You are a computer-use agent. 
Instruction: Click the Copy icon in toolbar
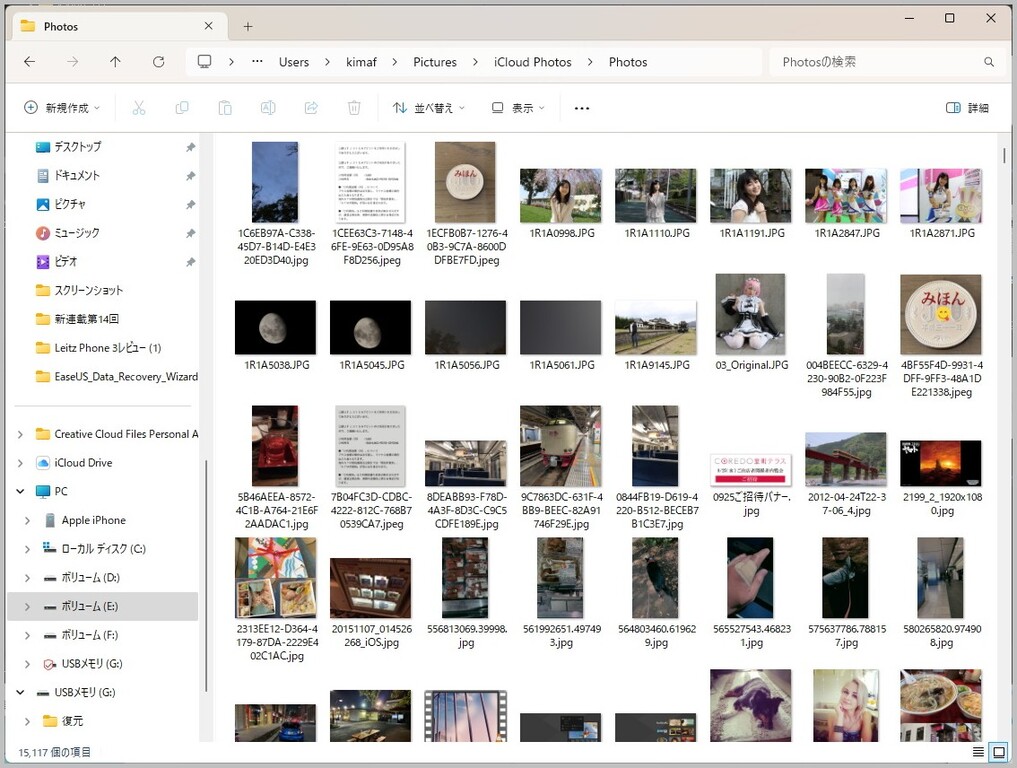pyautogui.click(x=182, y=108)
